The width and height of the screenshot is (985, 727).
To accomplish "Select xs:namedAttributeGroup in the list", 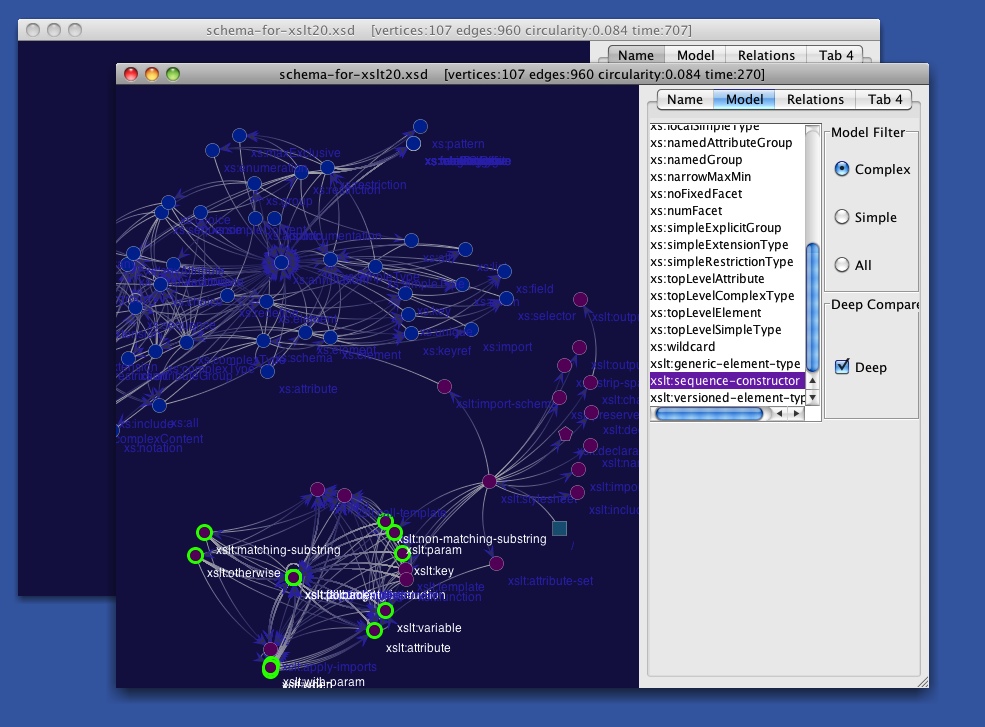I will pos(727,143).
